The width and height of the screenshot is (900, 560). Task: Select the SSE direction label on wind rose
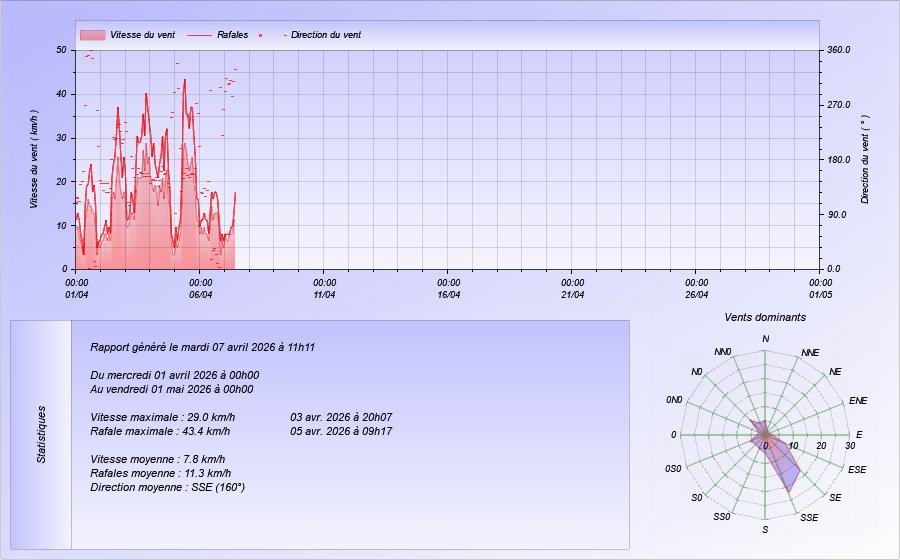tap(809, 517)
